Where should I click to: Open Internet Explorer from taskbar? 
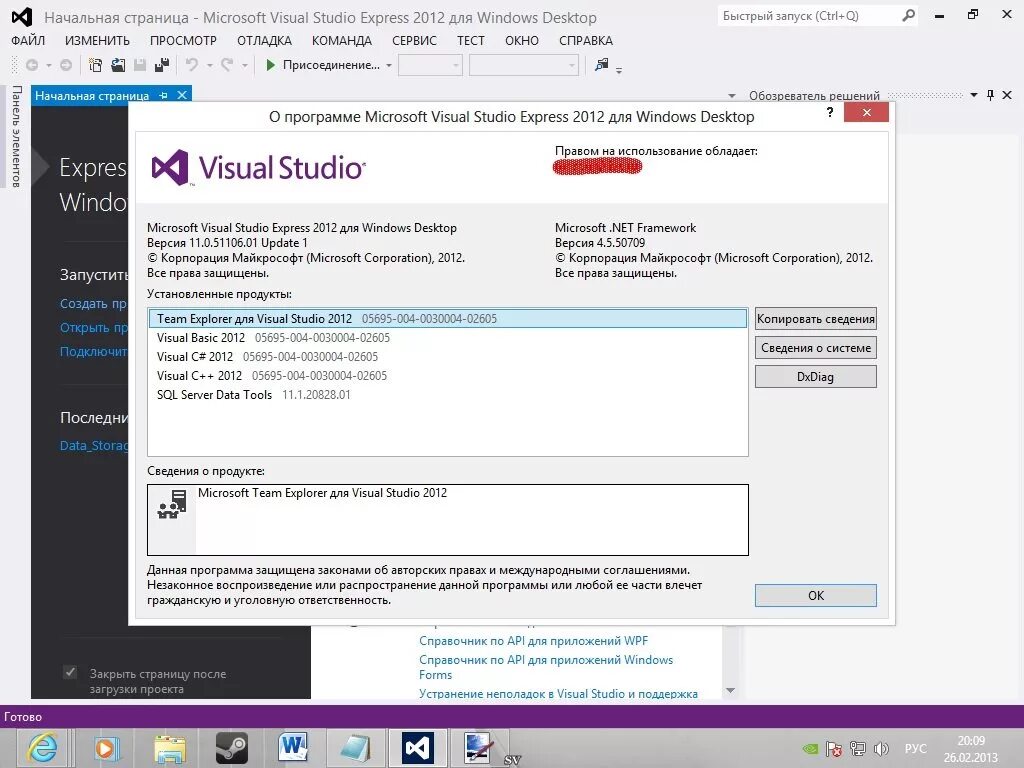pos(42,748)
